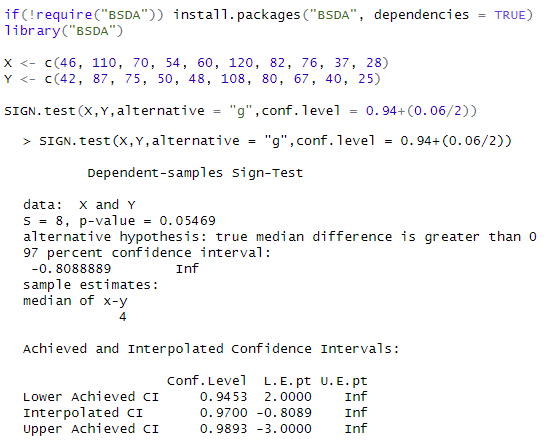Click the install.packages function call

(353, 15)
